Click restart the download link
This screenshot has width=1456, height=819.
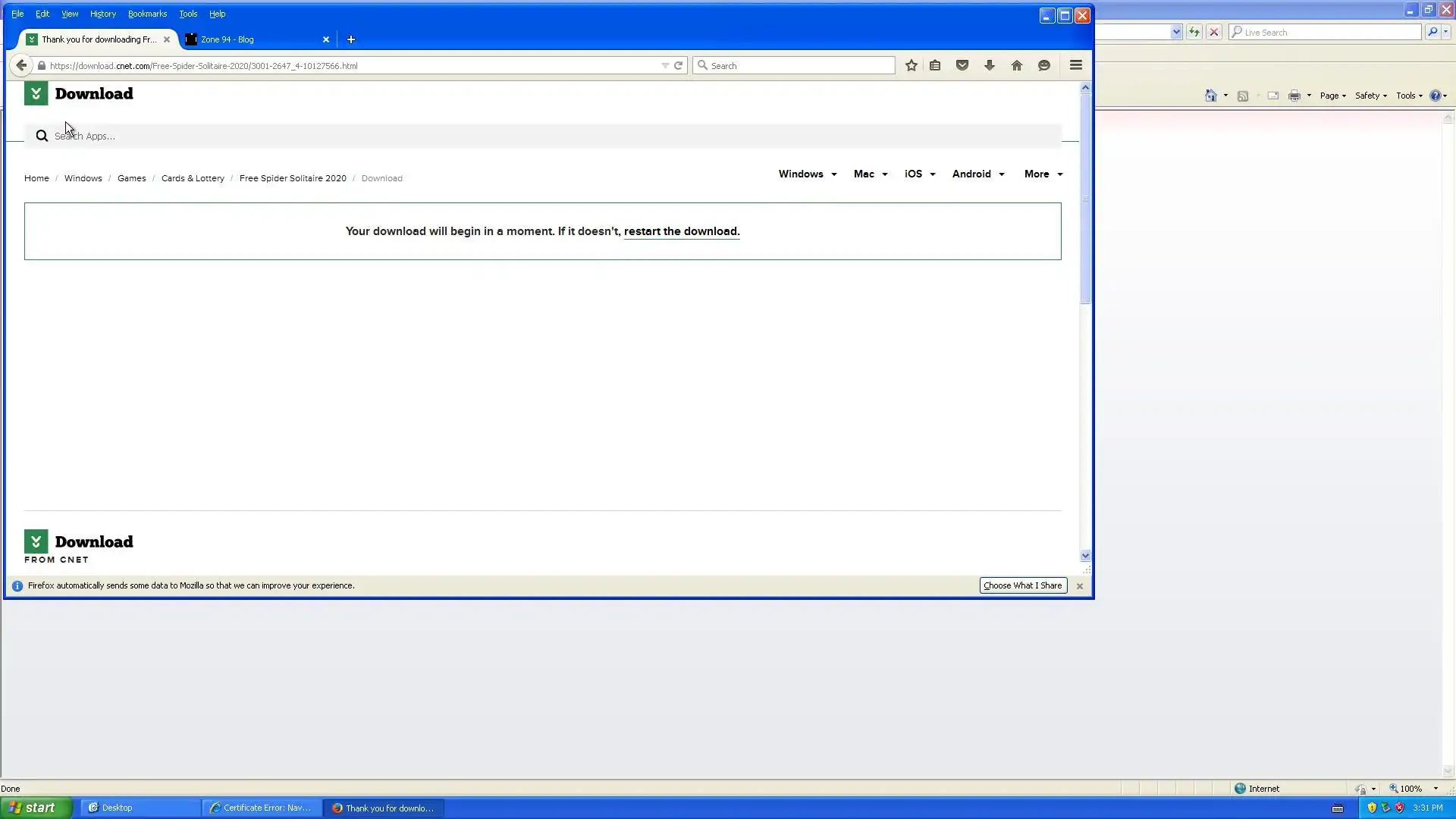click(x=681, y=231)
